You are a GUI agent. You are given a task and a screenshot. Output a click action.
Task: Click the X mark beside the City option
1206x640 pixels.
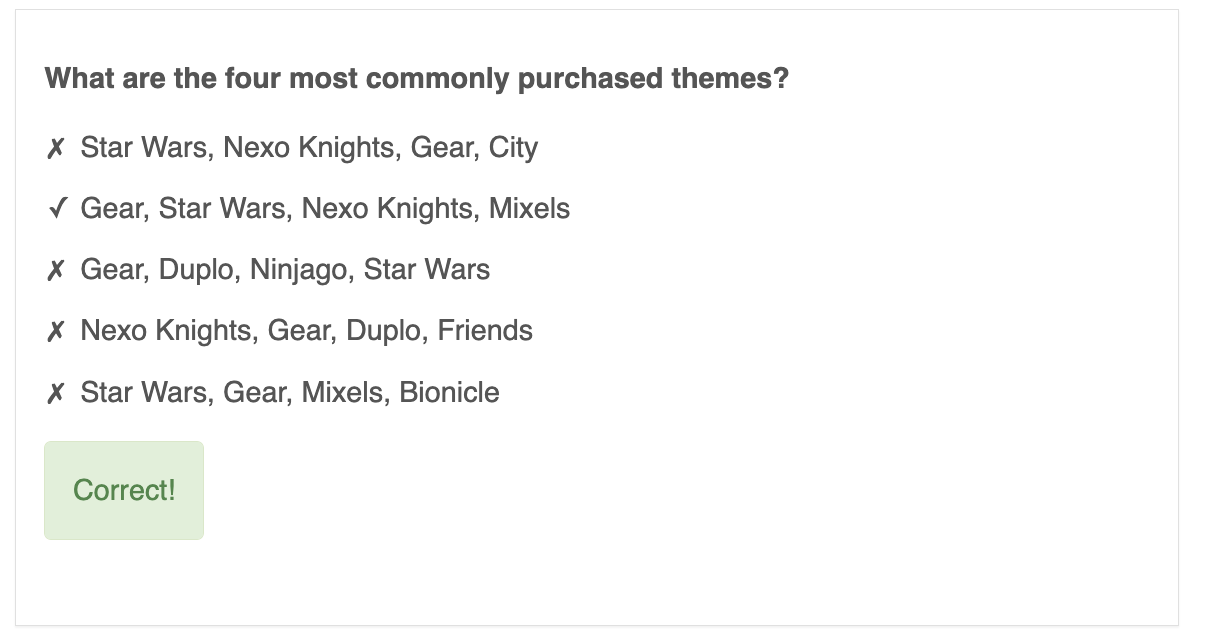[x=56, y=148]
